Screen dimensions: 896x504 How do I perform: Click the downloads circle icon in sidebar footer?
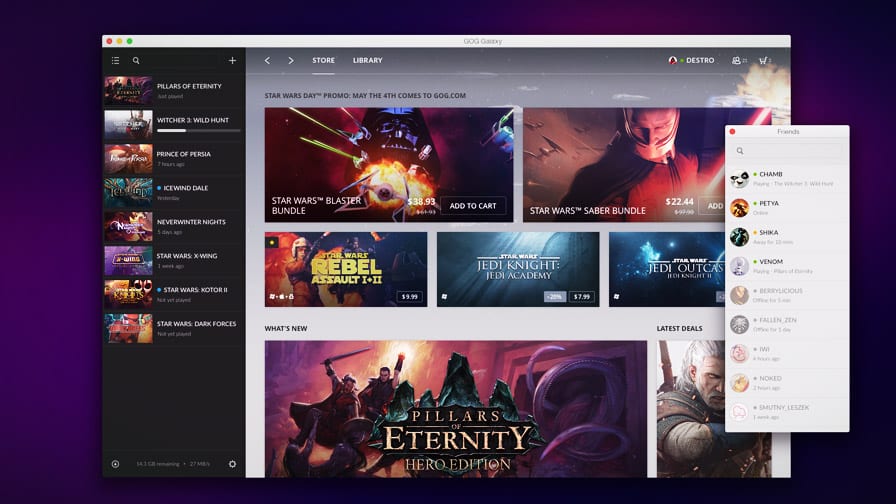pos(115,464)
